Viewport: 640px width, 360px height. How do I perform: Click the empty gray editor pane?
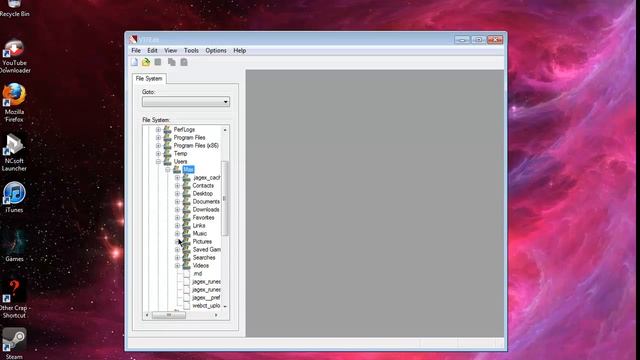[x=375, y=203]
